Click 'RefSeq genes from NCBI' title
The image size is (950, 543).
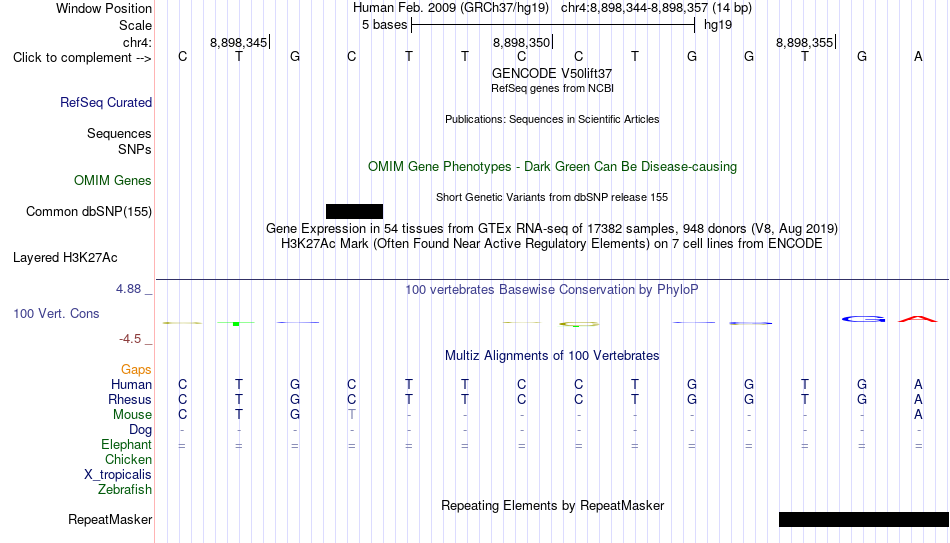(x=552, y=88)
